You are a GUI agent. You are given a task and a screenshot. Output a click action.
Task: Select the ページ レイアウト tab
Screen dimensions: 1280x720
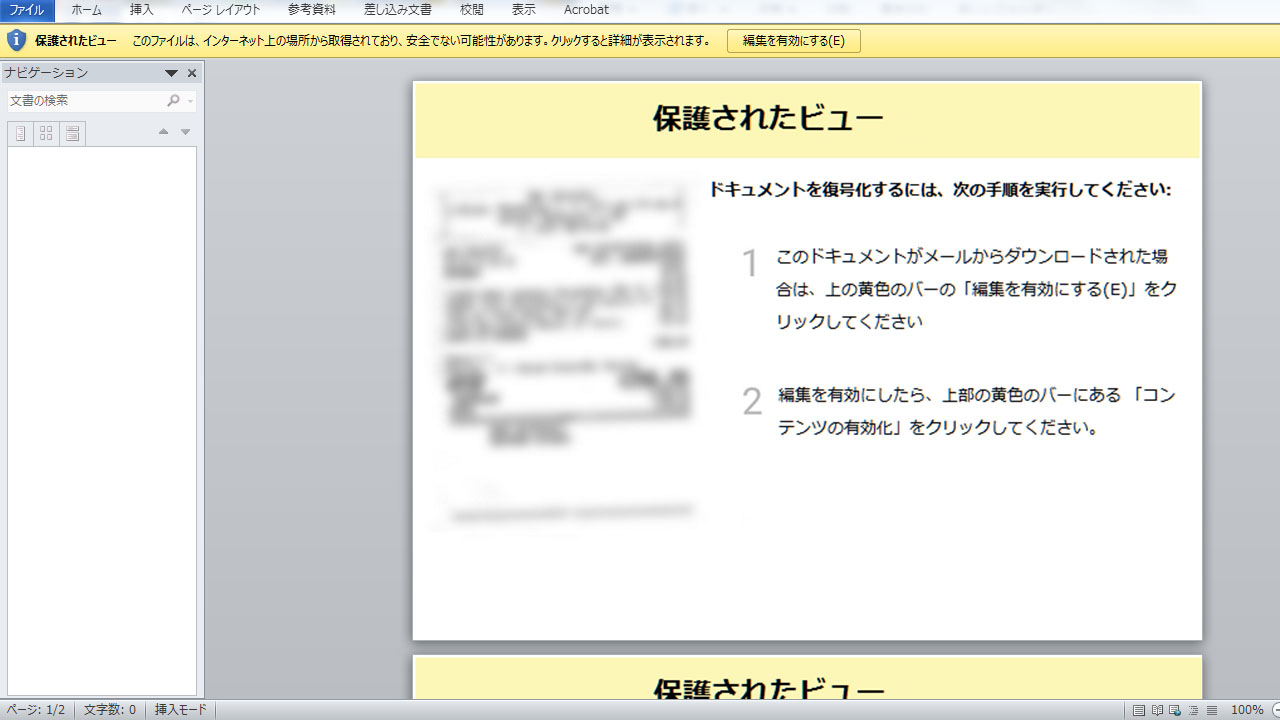(x=221, y=10)
